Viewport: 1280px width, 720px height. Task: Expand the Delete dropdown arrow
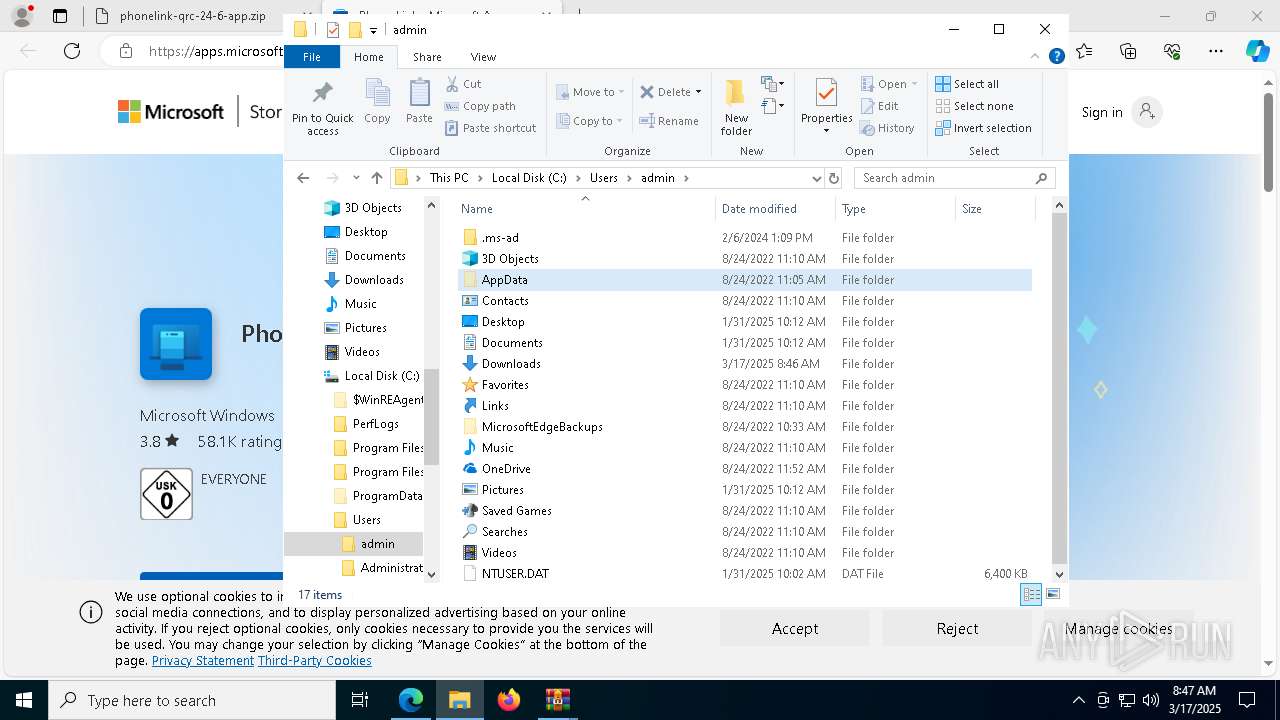click(698, 92)
